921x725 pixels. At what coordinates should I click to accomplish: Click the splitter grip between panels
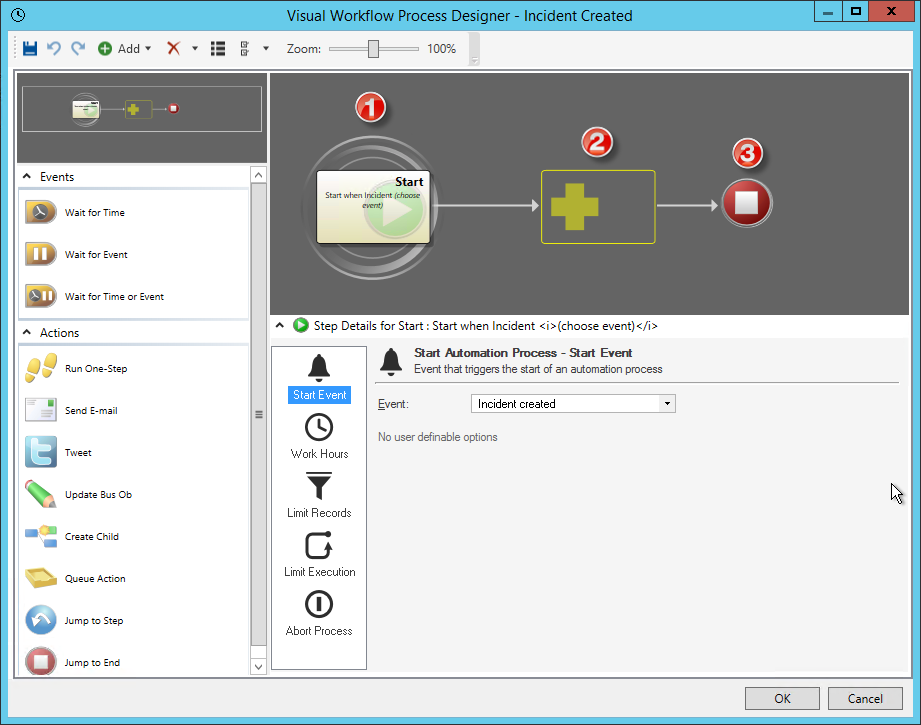[x=258, y=414]
